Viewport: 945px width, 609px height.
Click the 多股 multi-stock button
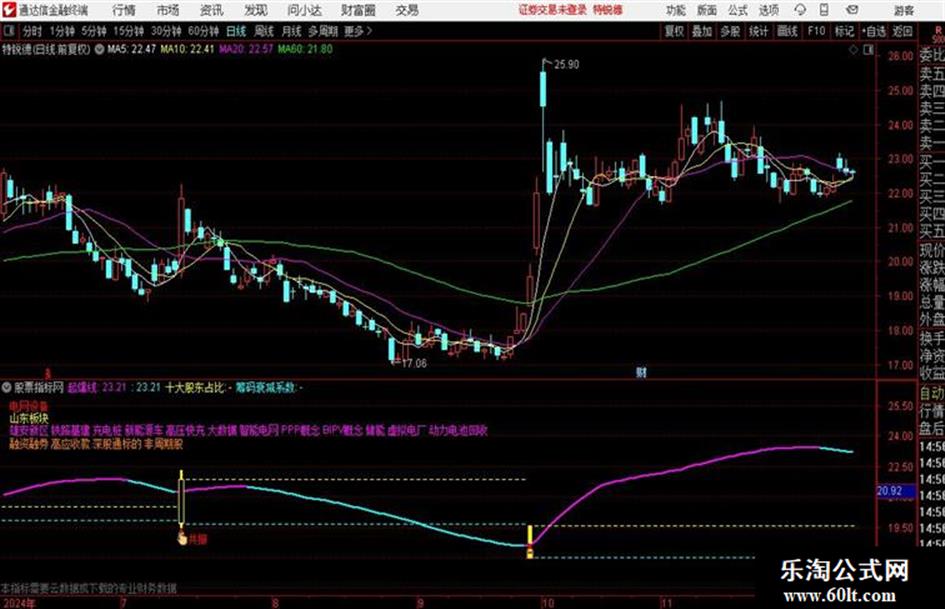click(730, 31)
